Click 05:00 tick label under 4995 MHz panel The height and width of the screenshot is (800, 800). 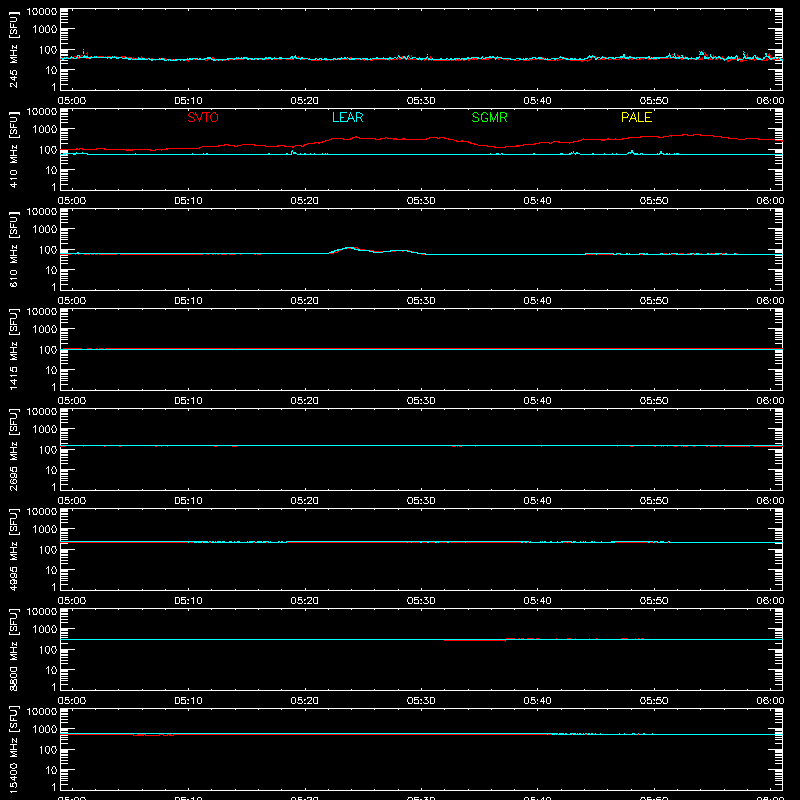click(x=72, y=601)
